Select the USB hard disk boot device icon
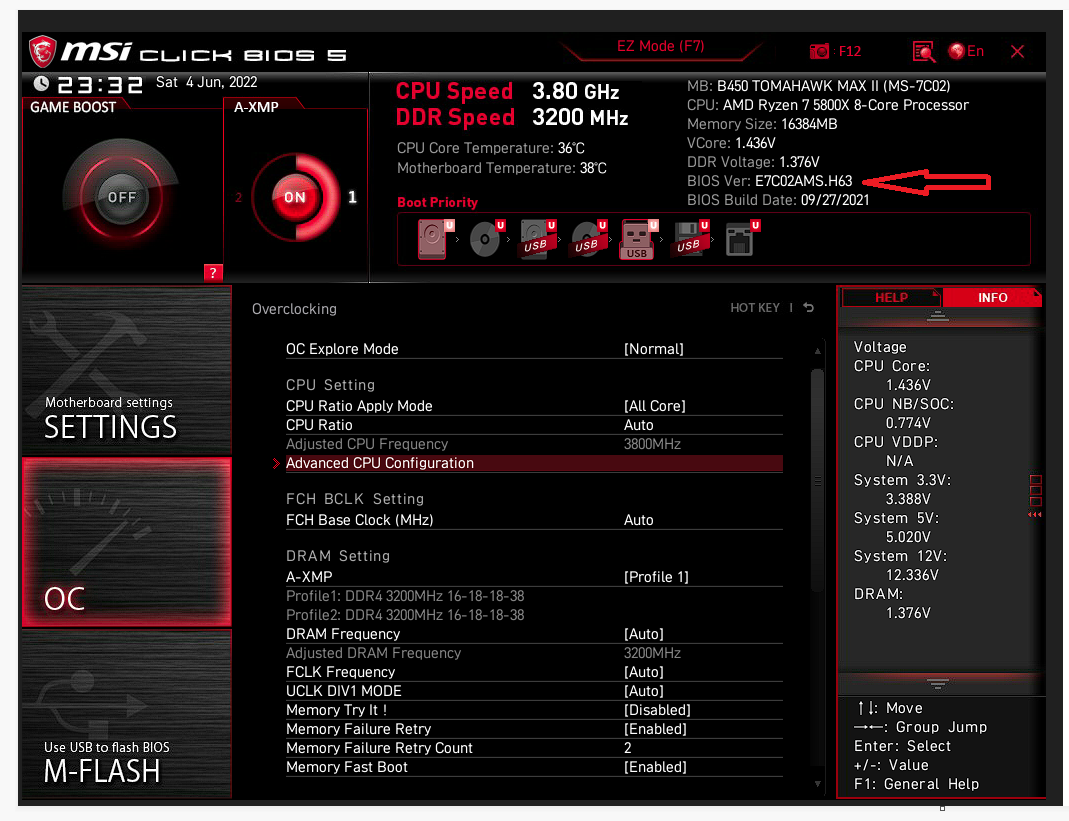This screenshot has height=821, width=1069. pyautogui.click(x=537, y=239)
